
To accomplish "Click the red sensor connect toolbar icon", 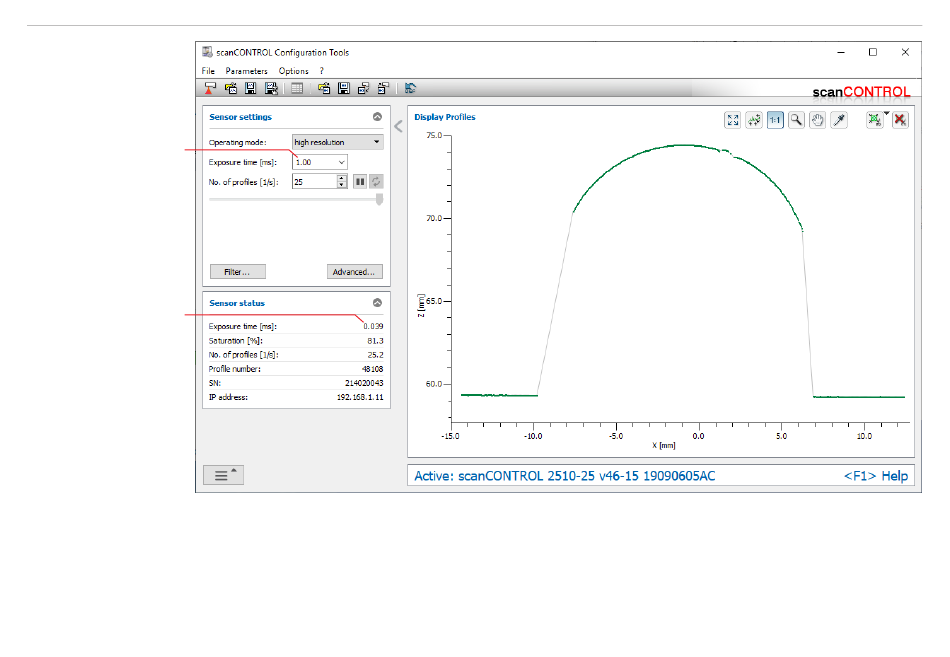I will [210, 88].
